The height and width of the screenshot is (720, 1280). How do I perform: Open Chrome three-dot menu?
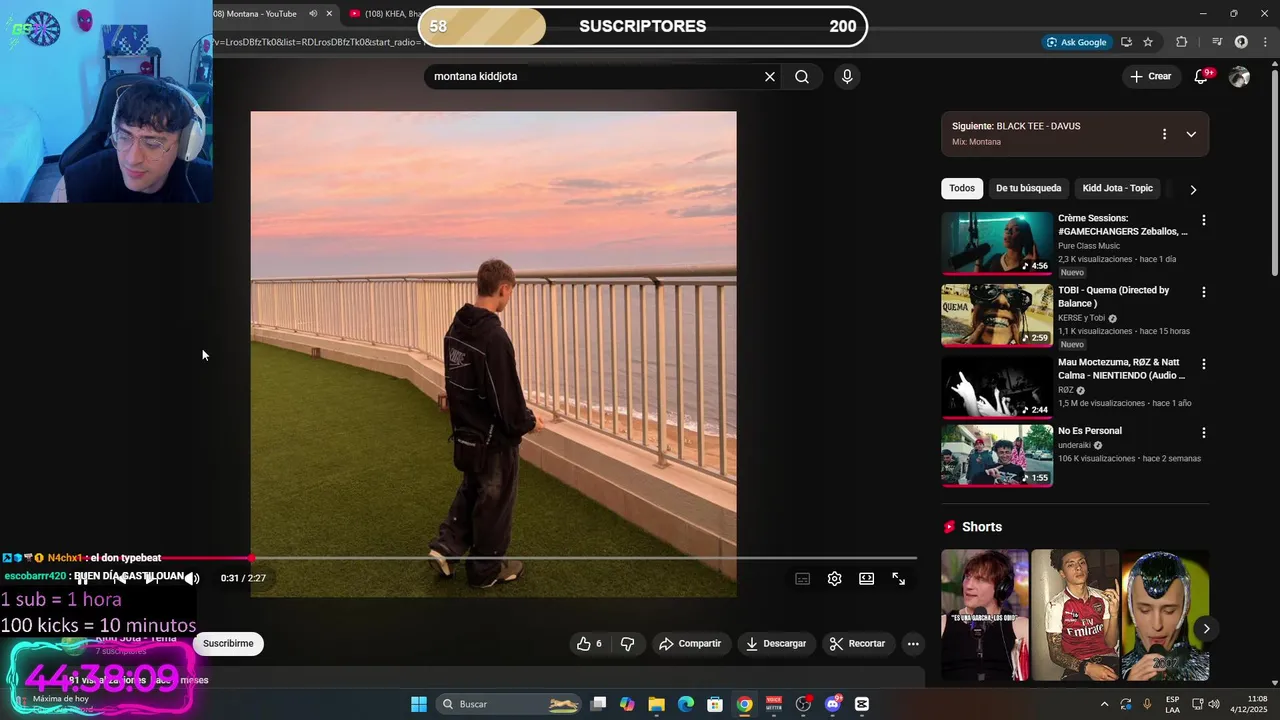click(1265, 42)
